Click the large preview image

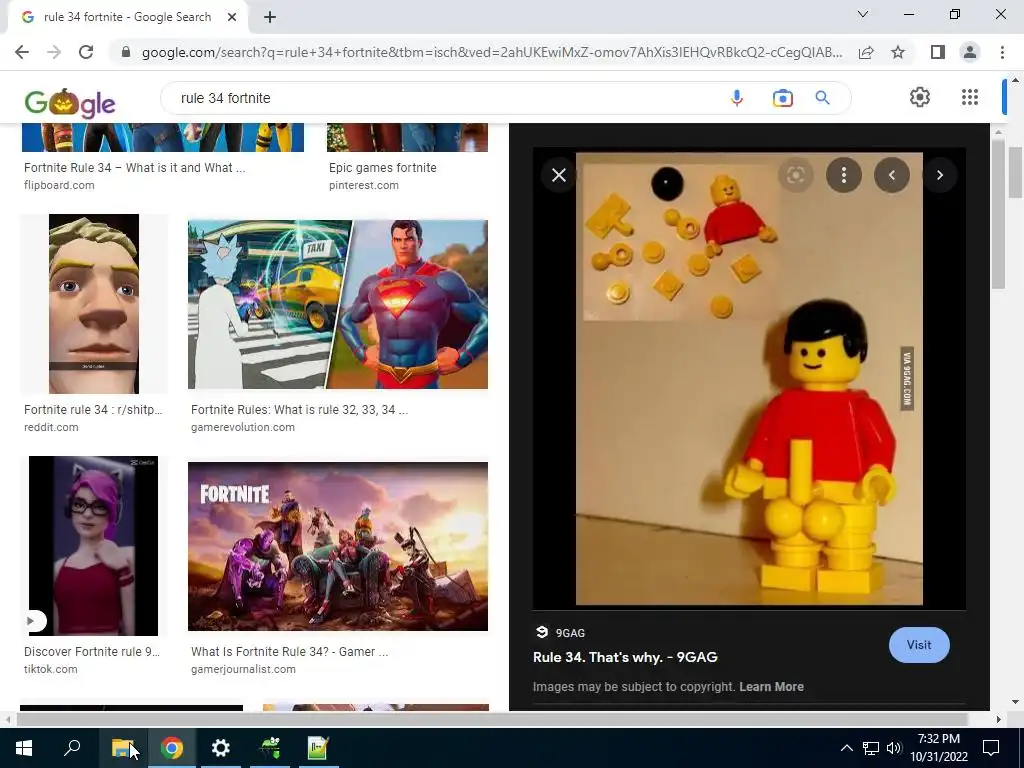click(749, 379)
